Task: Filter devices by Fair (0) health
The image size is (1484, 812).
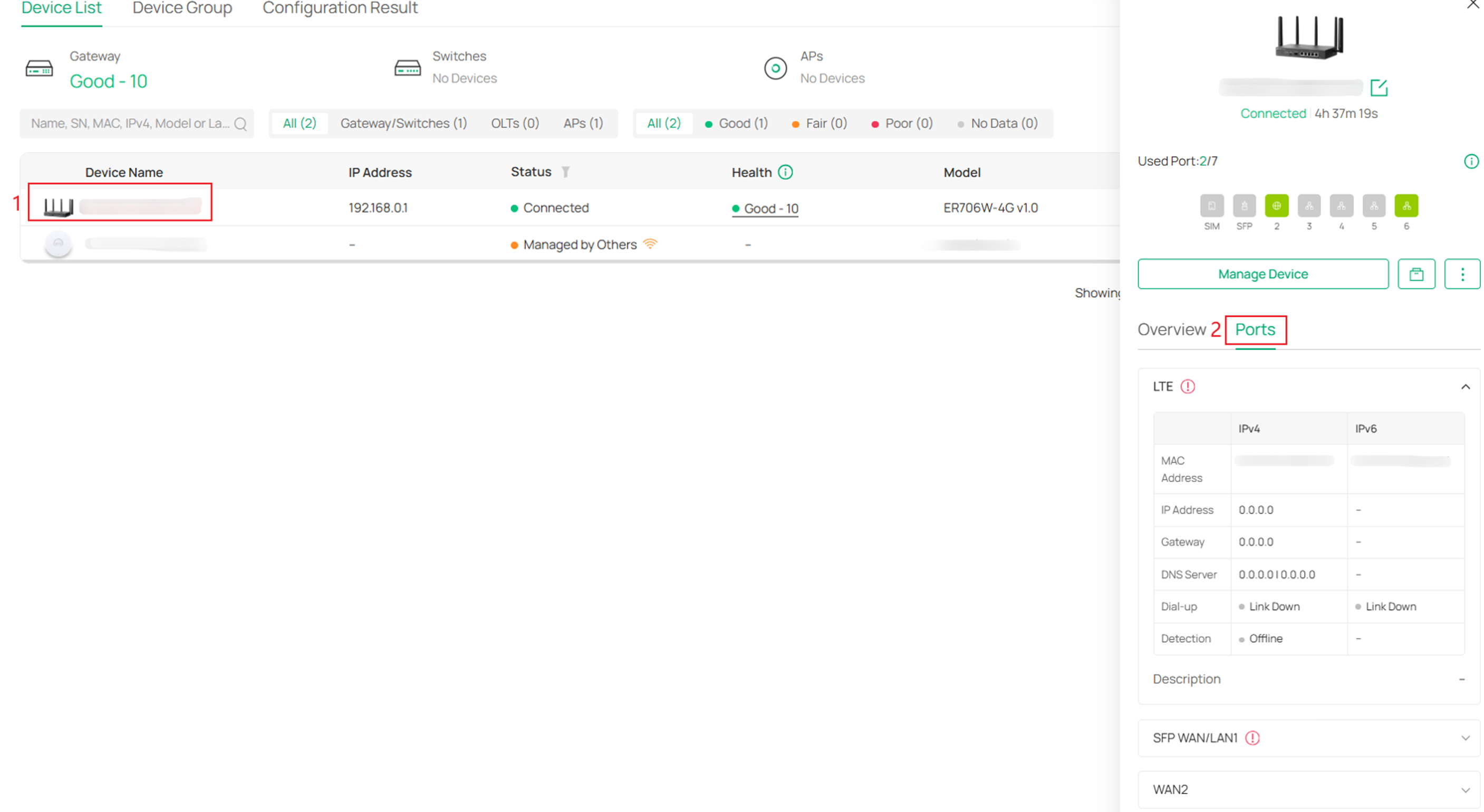Action: [819, 123]
